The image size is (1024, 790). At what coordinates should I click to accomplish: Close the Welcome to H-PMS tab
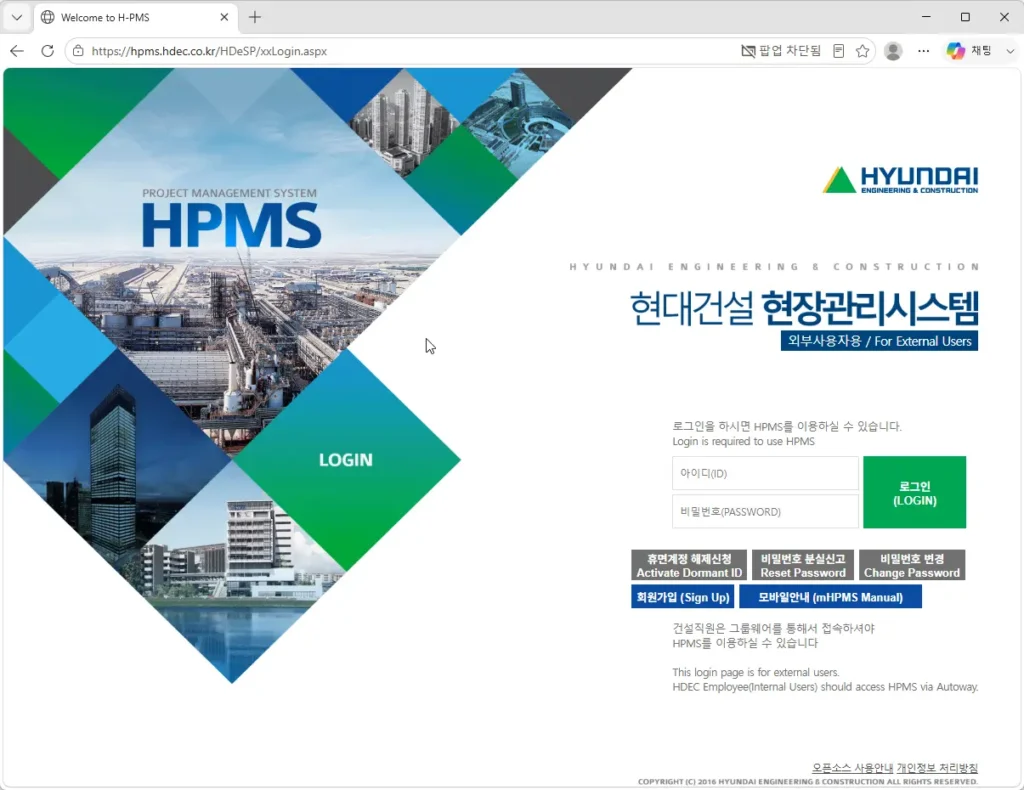[x=224, y=17]
